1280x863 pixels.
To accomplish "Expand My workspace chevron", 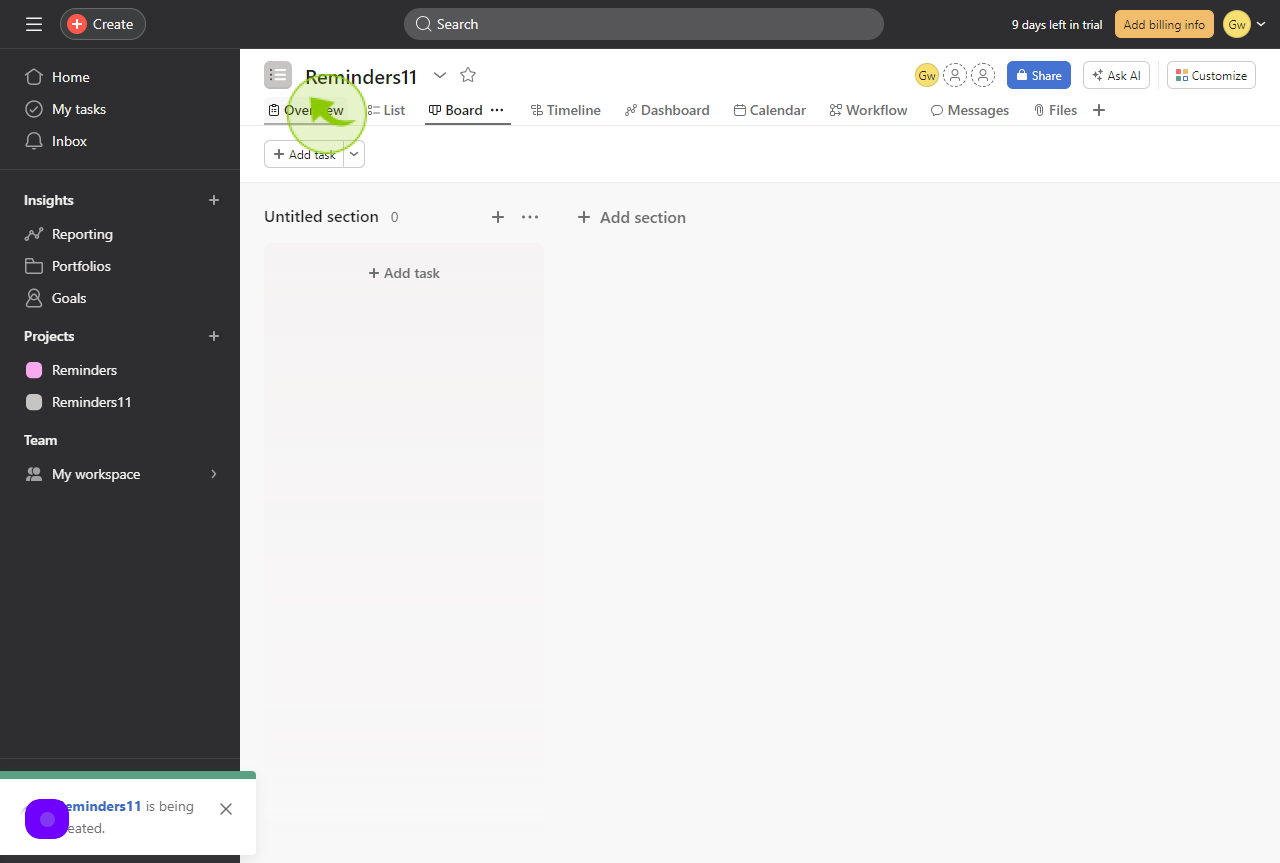I will 213,474.
